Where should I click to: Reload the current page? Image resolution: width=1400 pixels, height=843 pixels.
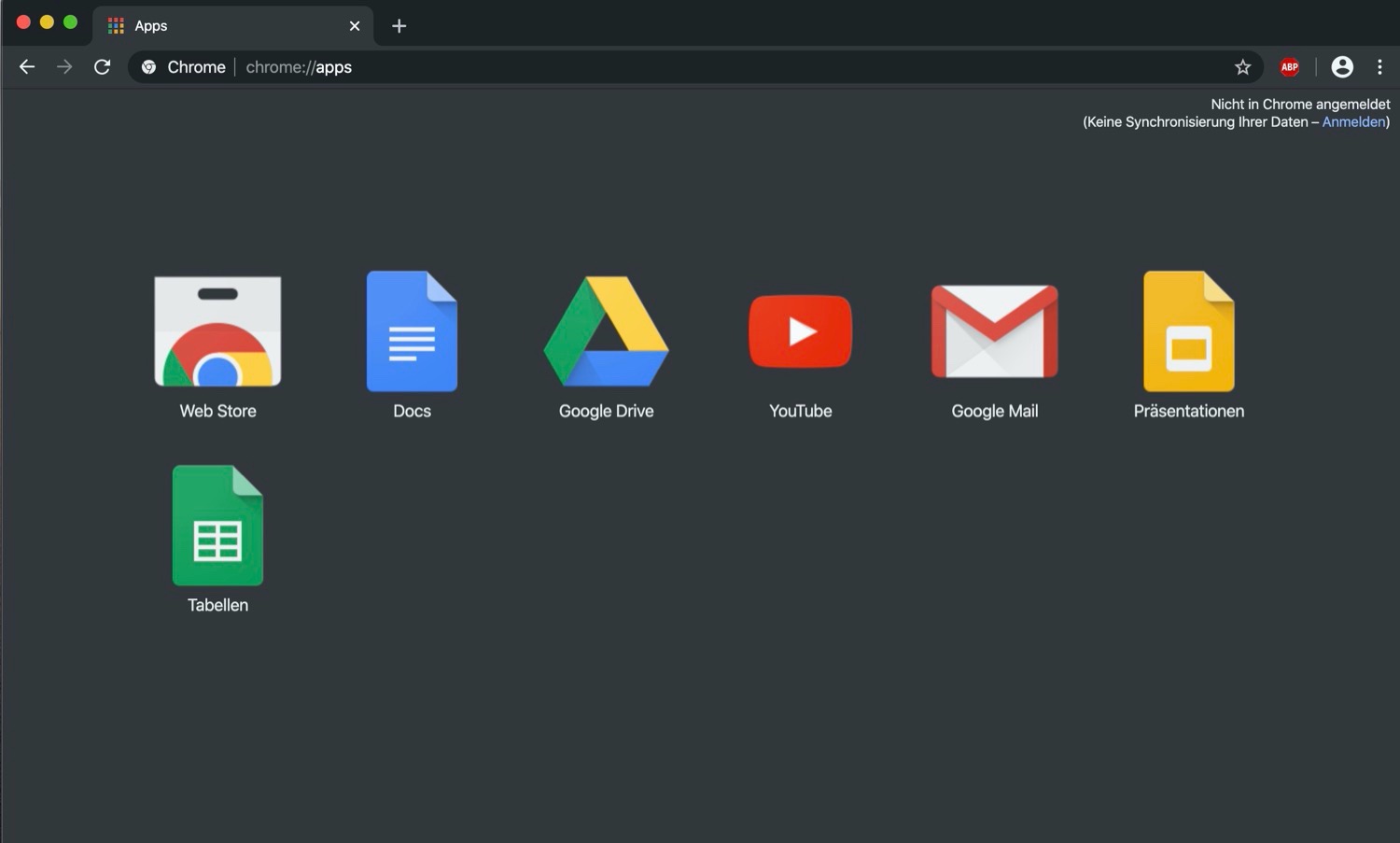tap(103, 67)
